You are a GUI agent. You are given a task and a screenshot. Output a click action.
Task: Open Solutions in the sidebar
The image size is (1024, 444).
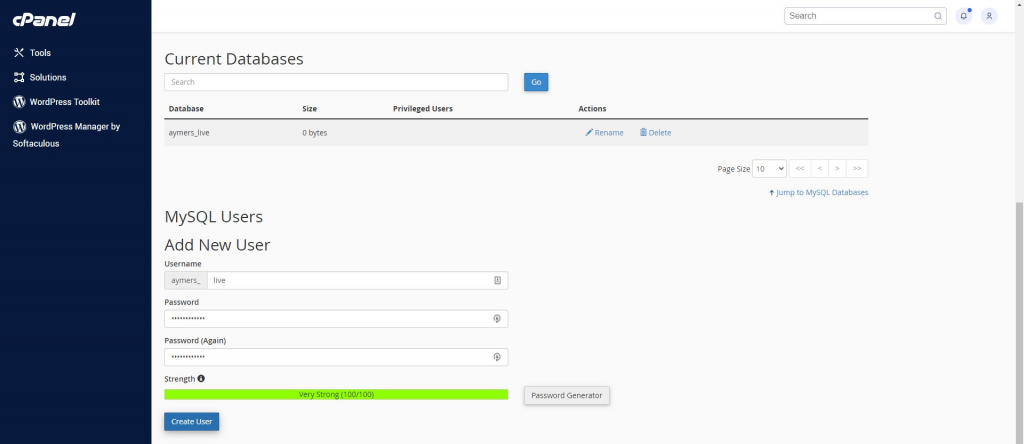[47, 77]
